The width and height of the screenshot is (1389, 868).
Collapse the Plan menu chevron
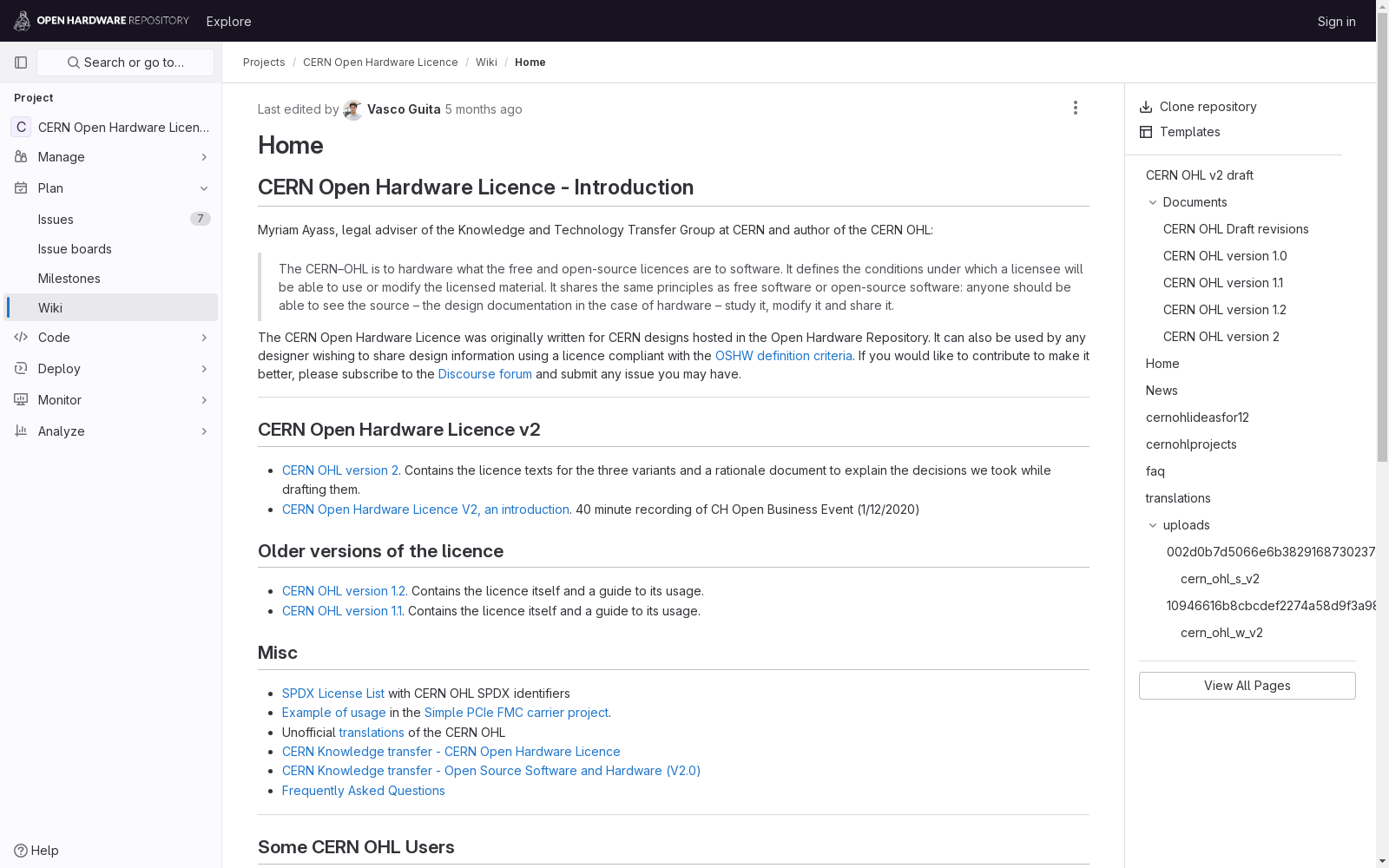coord(204,188)
